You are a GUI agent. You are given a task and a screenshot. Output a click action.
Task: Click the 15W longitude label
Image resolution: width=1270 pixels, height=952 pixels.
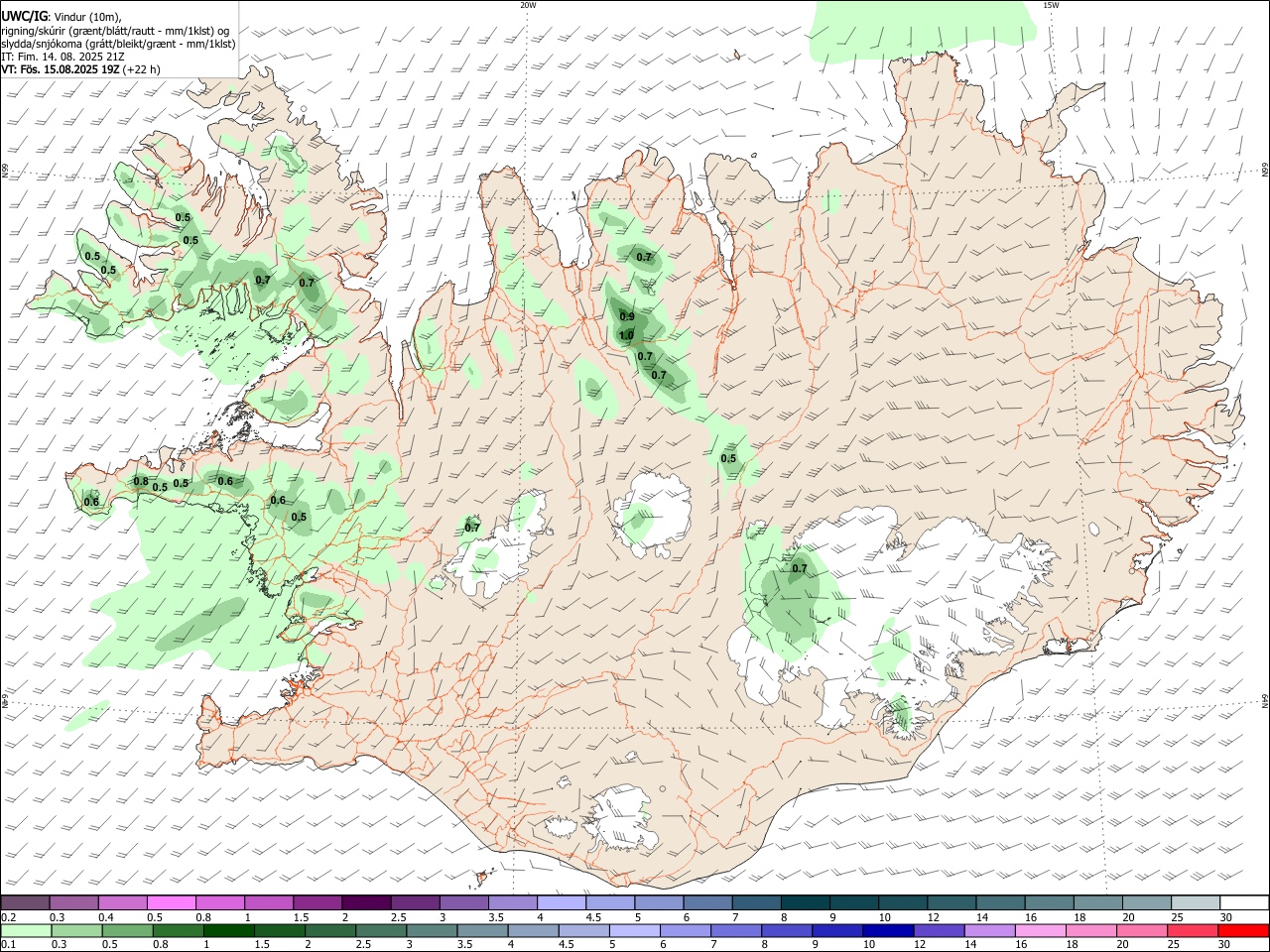[1051, 5]
